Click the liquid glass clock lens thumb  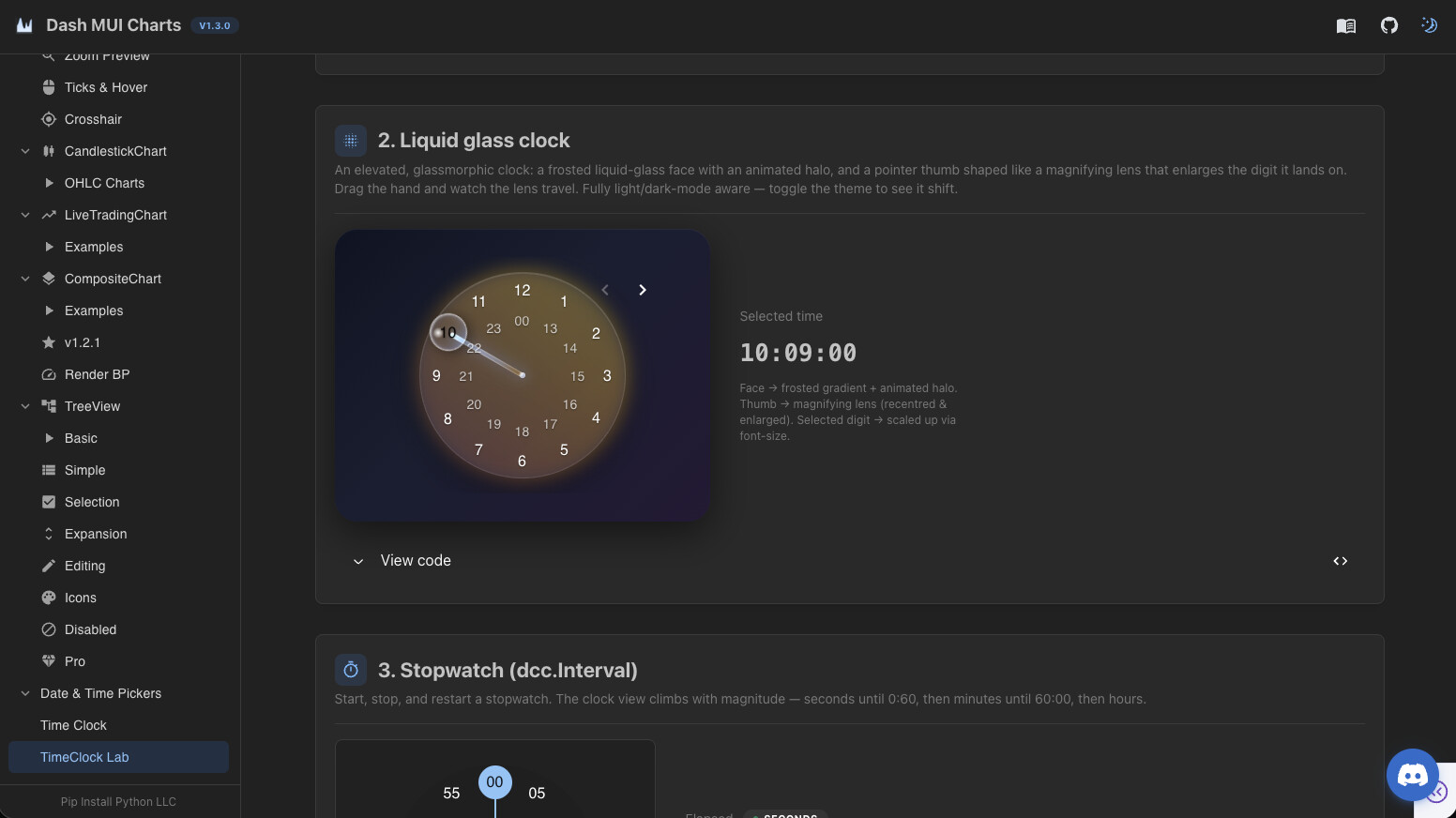pos(448,332)
